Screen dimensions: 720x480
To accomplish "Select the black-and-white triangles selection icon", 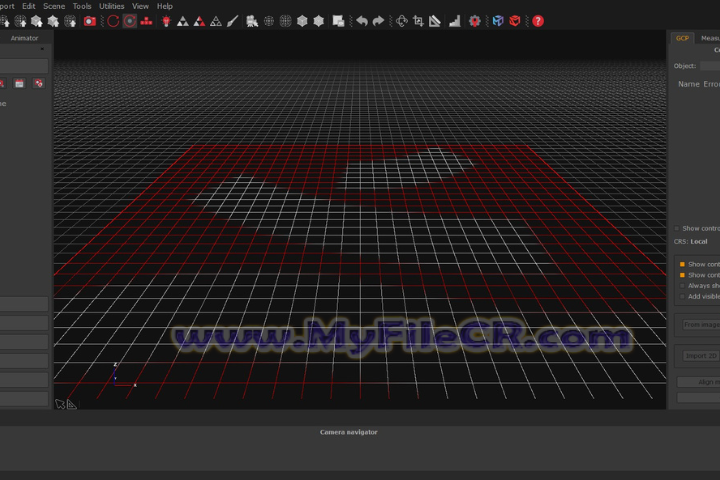I will [x=183, y=21].
